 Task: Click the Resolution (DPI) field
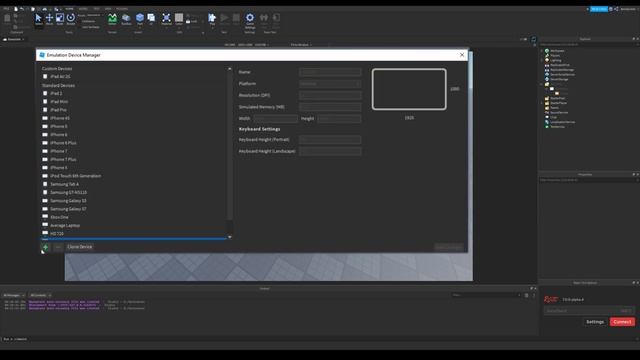click(330, 95)
